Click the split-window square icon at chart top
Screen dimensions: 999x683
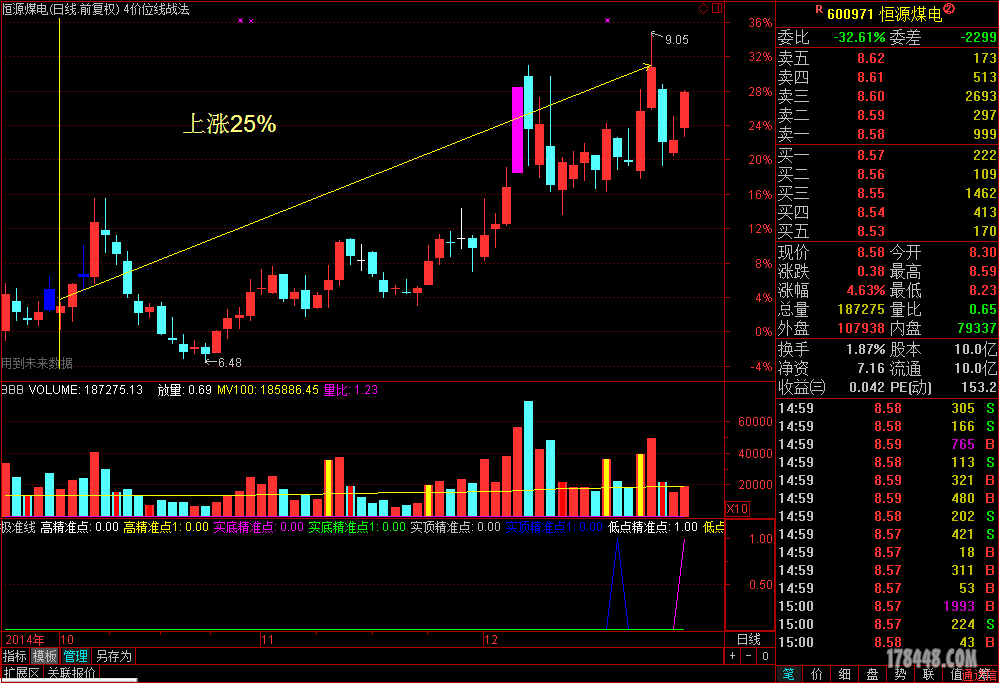[x=717, y=9]
